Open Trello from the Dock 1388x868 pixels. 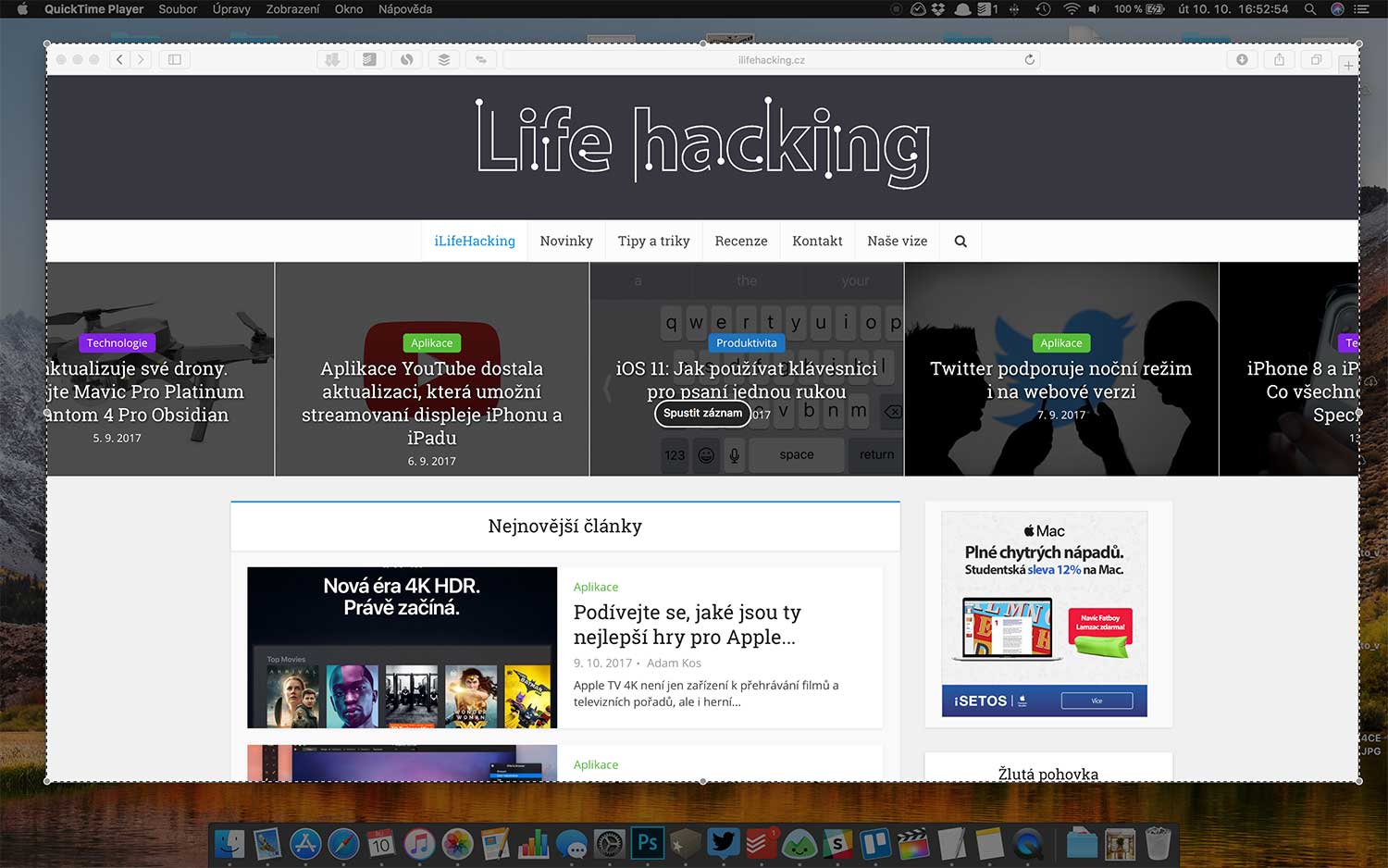[x=875, y=843]
